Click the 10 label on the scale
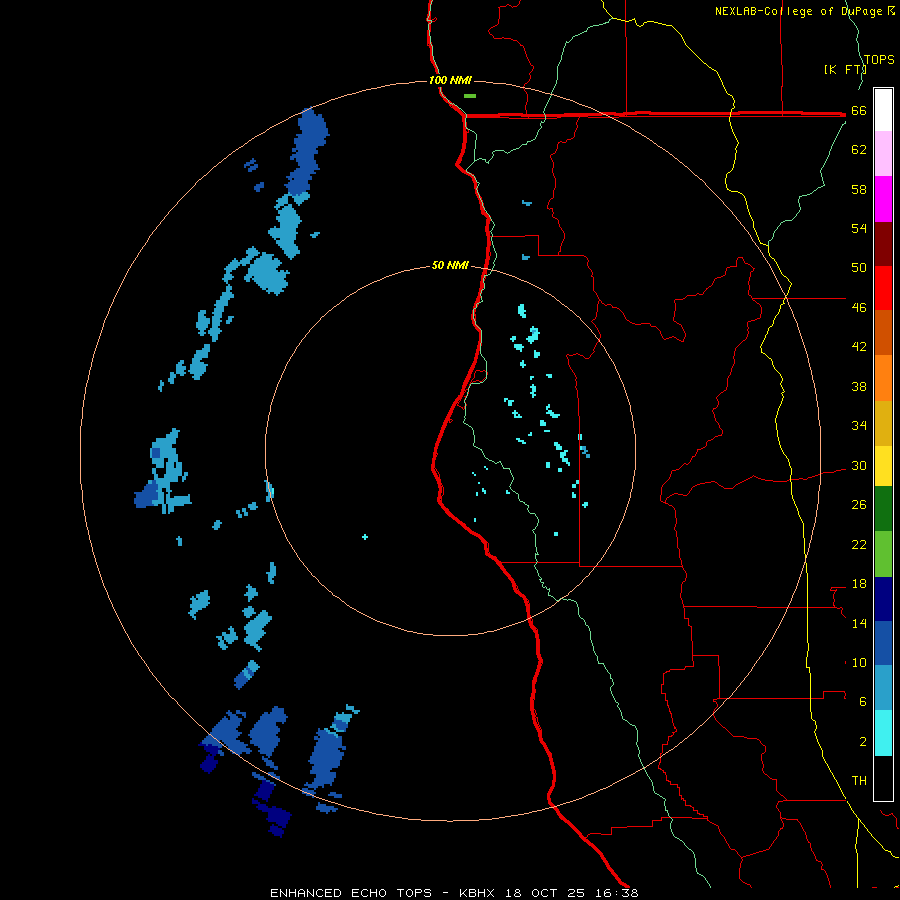This screenshot has height=900, width=900. point(859,663)
